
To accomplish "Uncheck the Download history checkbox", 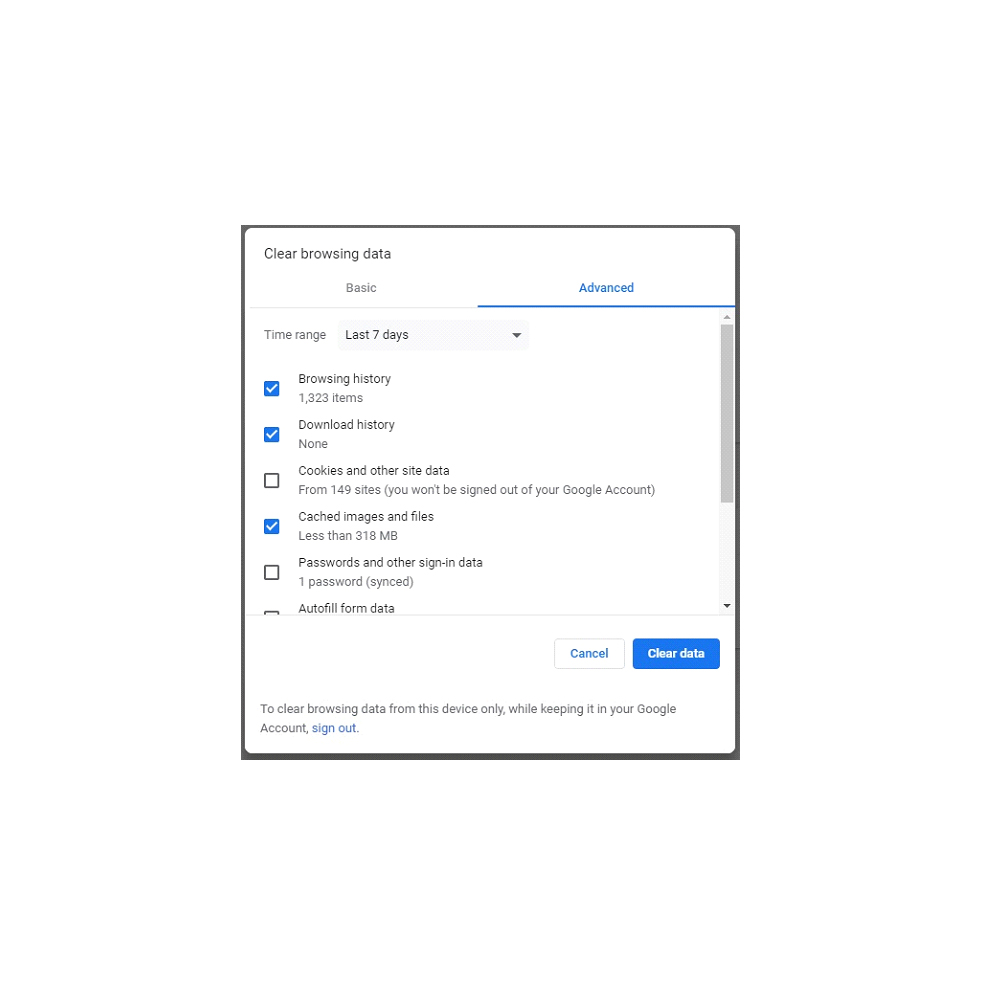I will [272, 434].
